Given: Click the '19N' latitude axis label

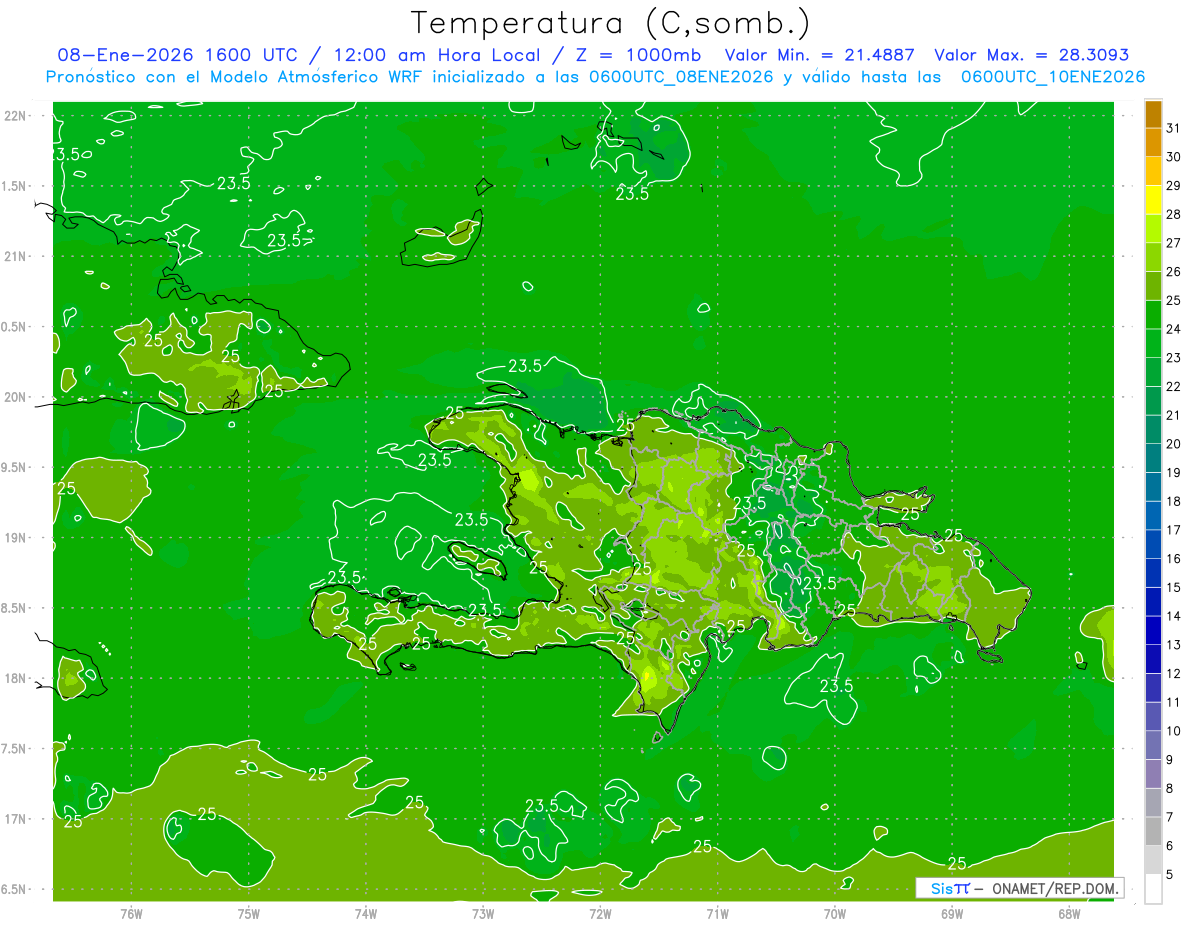Looking at the screenshot, I should coord(14,538).
